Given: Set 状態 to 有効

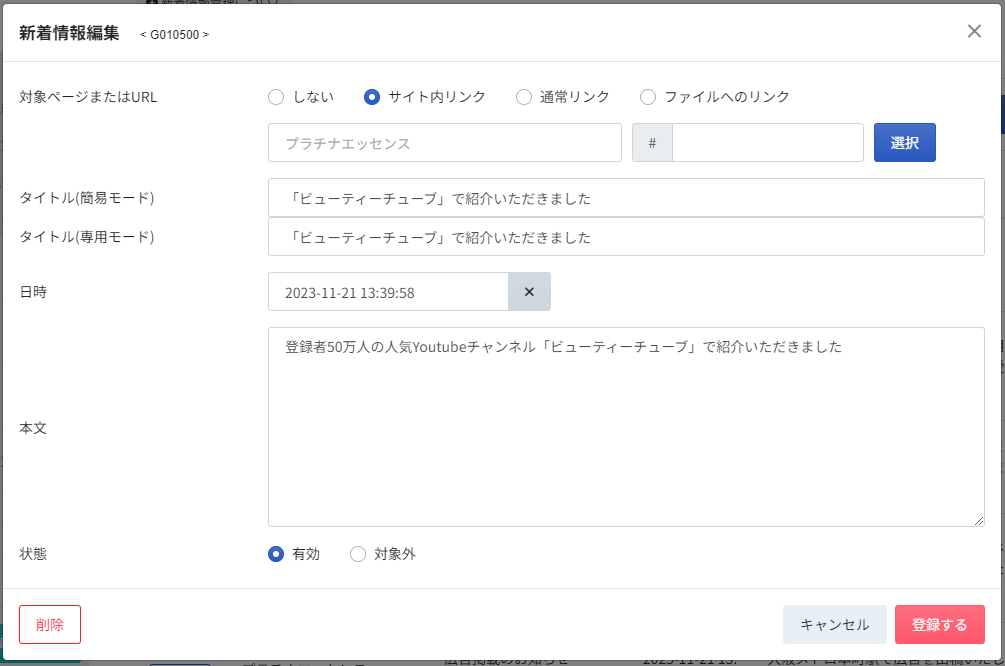Looking at the screenshot, I should coord(276,554).
